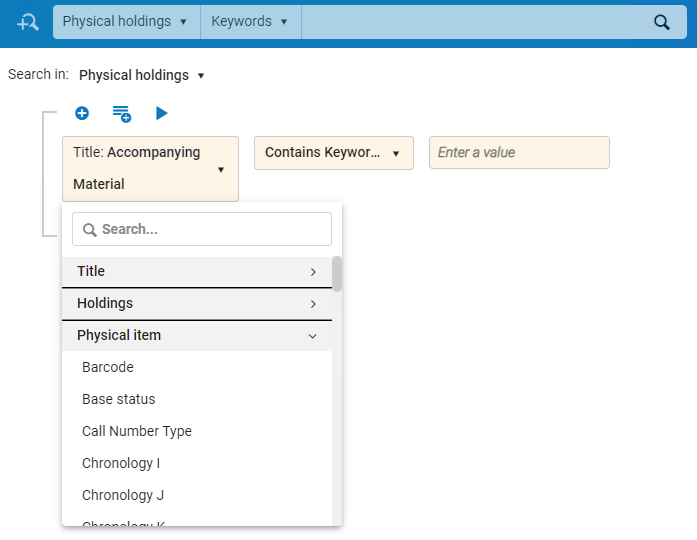Collapse the Title: Accompanying Material field selector
Viewport: 697px width, 540px height.
150,168
